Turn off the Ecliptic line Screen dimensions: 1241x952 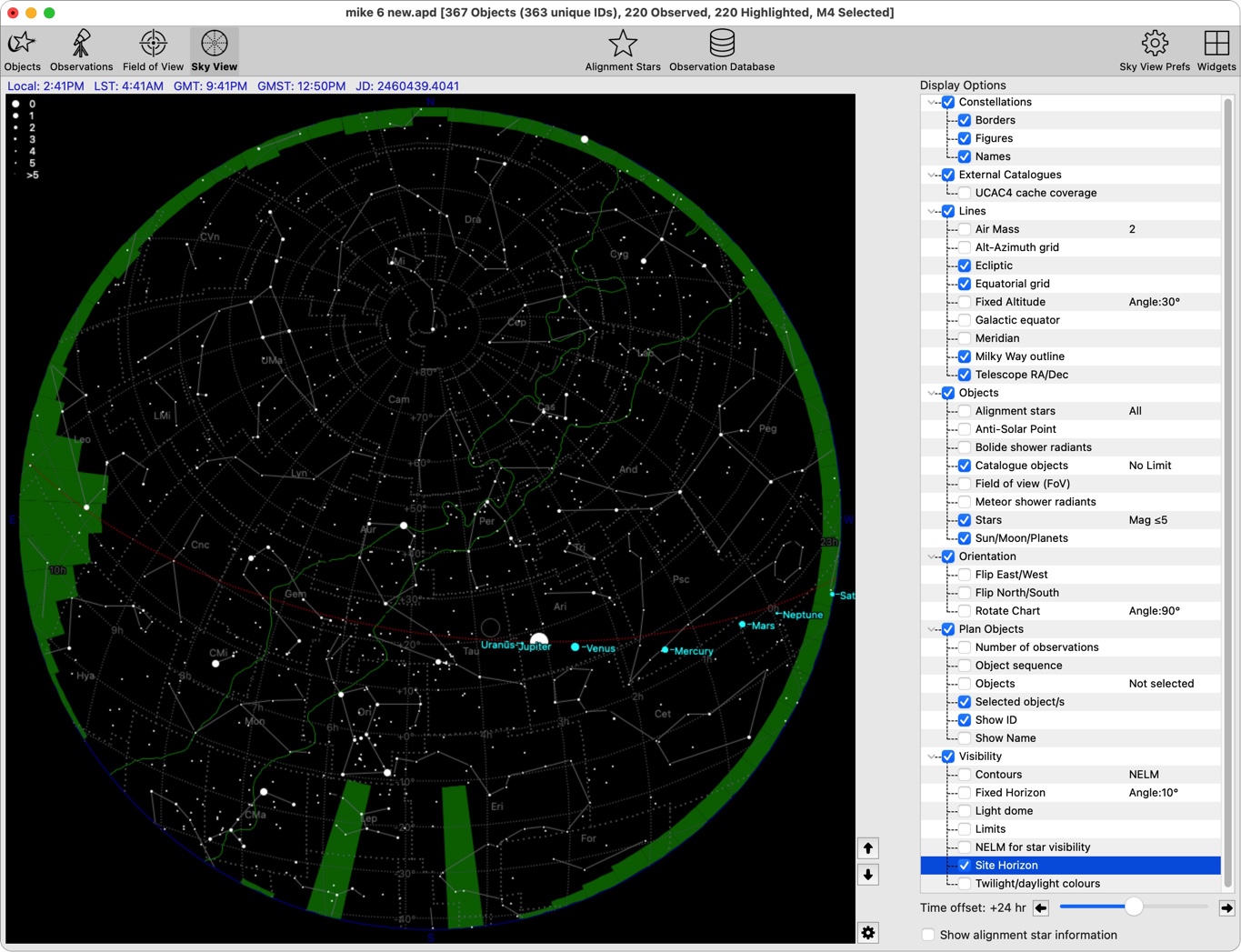965,266
